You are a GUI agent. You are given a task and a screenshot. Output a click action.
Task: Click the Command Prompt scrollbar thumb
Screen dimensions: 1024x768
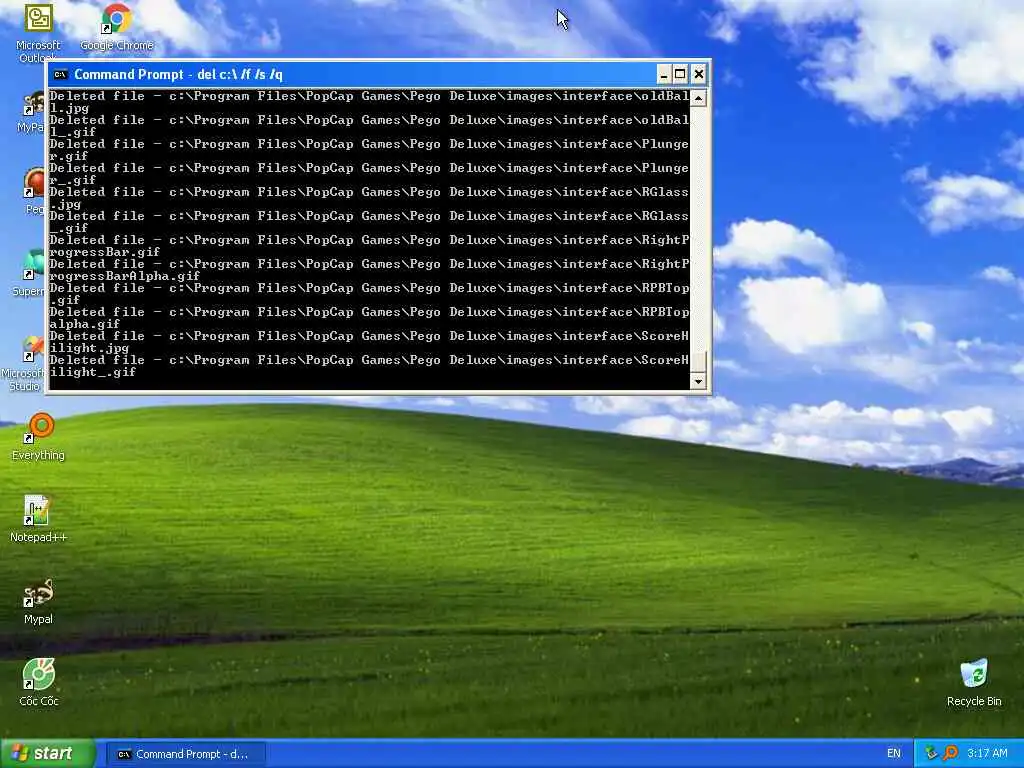click(698, 362)
